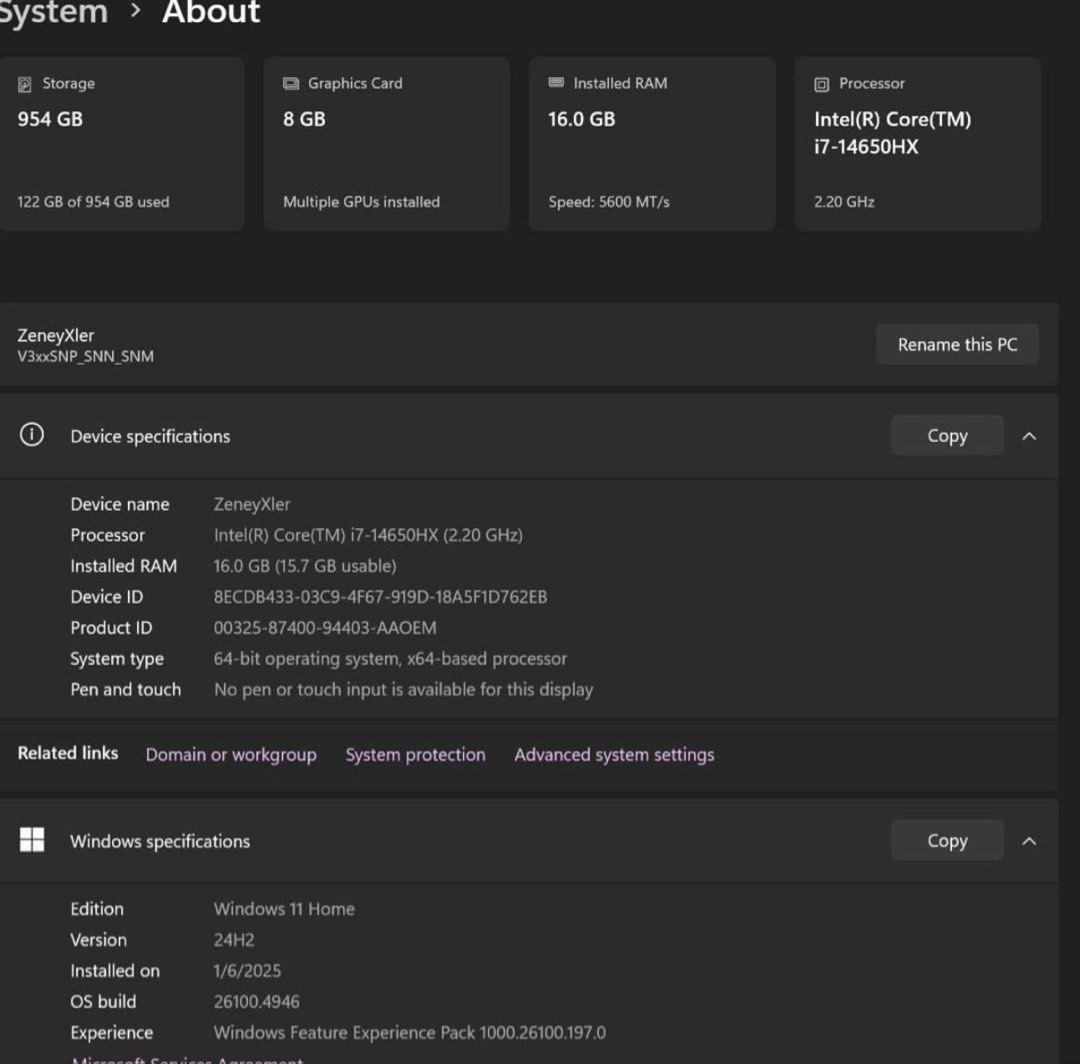This screenshot has width=1080, height=1064.
Task: Click the Rename this PC button
Action: 957,344
